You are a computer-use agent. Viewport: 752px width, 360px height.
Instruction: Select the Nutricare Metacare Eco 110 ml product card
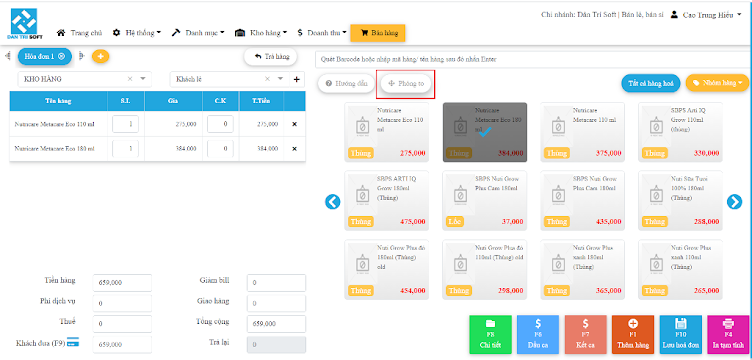pos(387,132)
